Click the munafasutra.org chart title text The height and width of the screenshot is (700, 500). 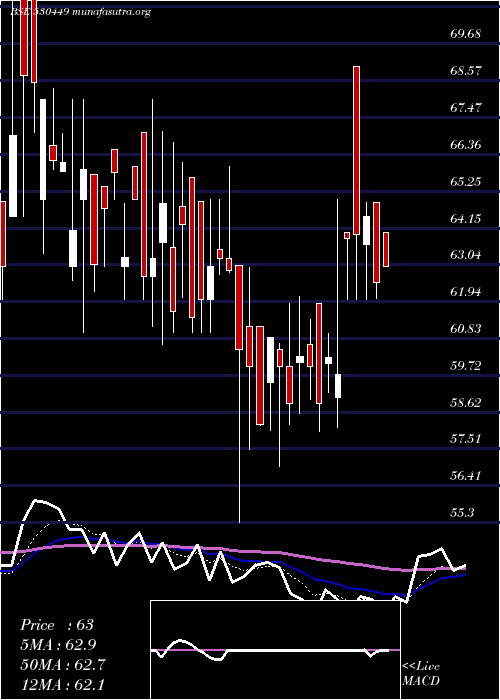[x=111, y=12]
